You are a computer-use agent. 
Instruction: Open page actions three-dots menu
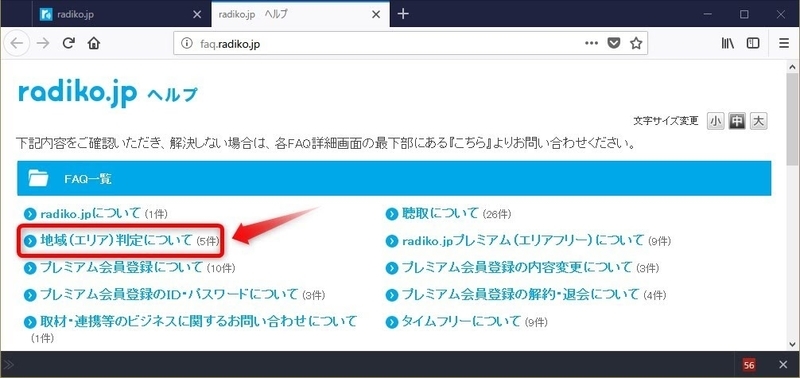point(591,43)
